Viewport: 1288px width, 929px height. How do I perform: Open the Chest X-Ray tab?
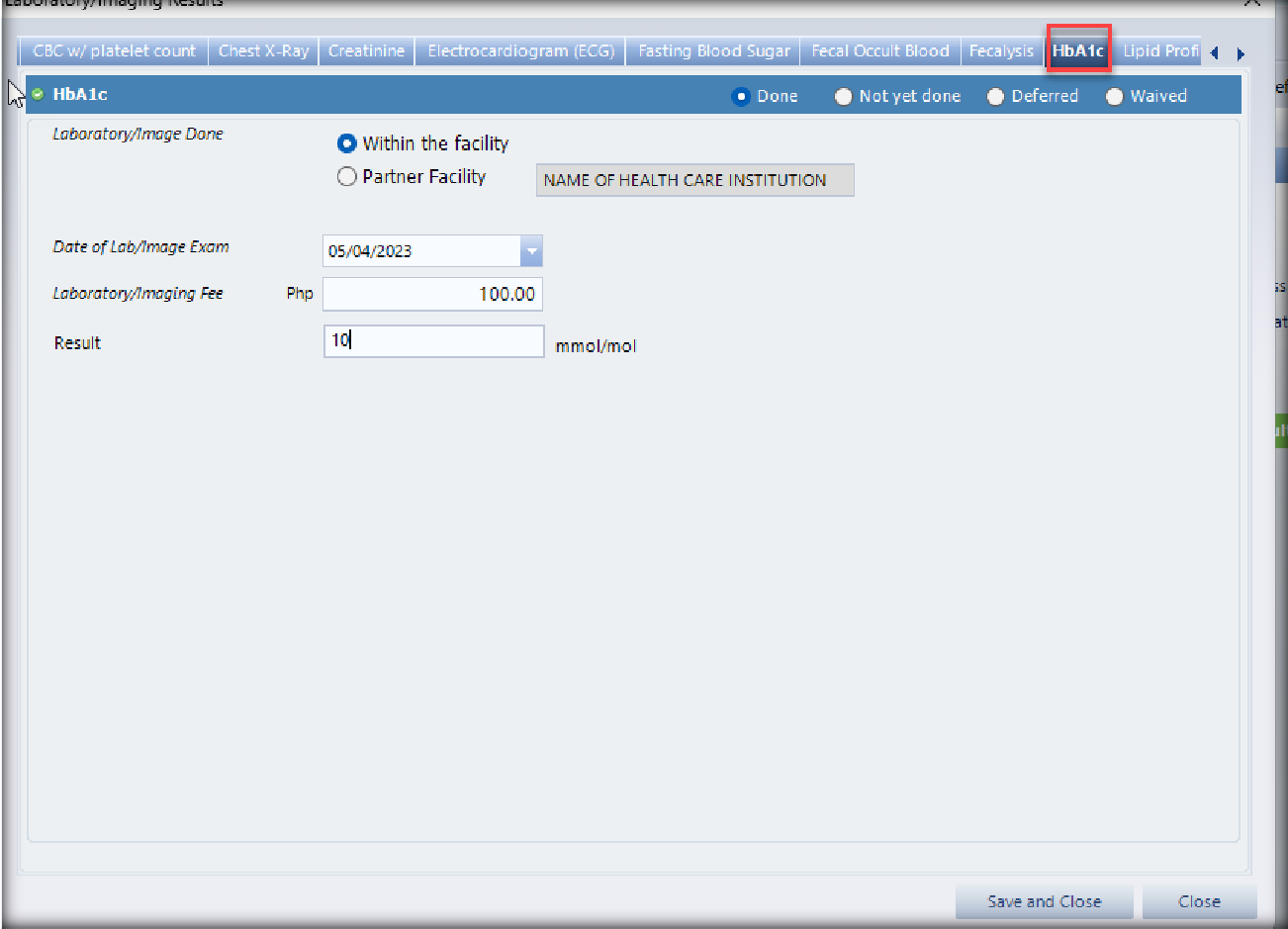click(263, 51)
